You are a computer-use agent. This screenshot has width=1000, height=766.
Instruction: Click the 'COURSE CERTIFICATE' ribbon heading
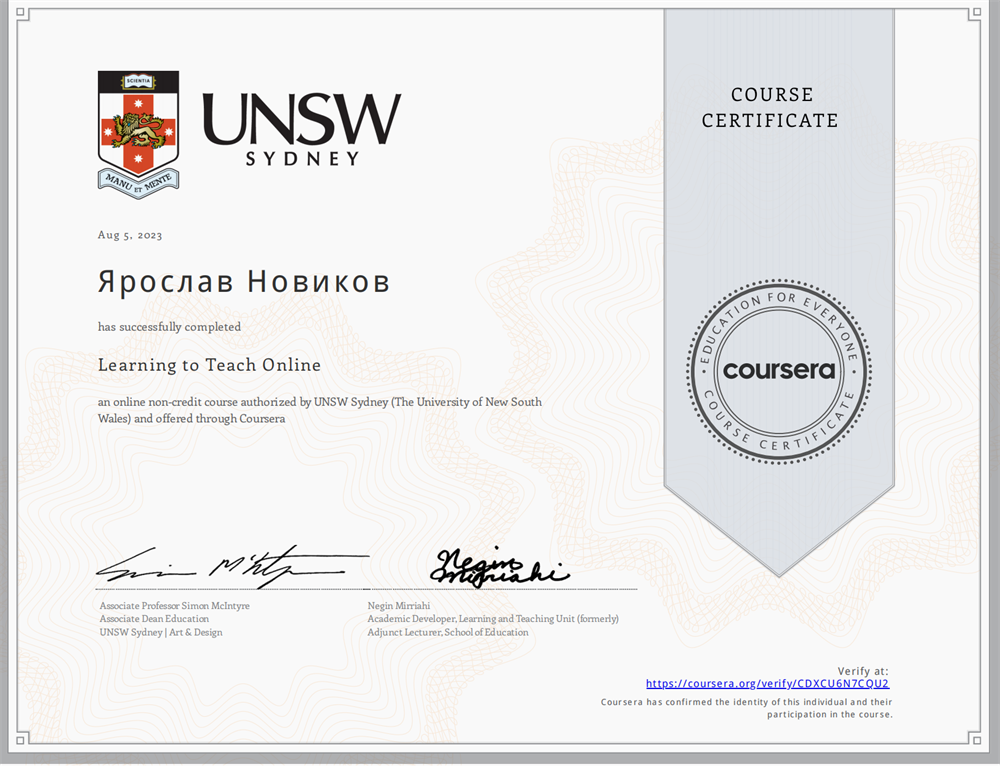tap(770, 108)
